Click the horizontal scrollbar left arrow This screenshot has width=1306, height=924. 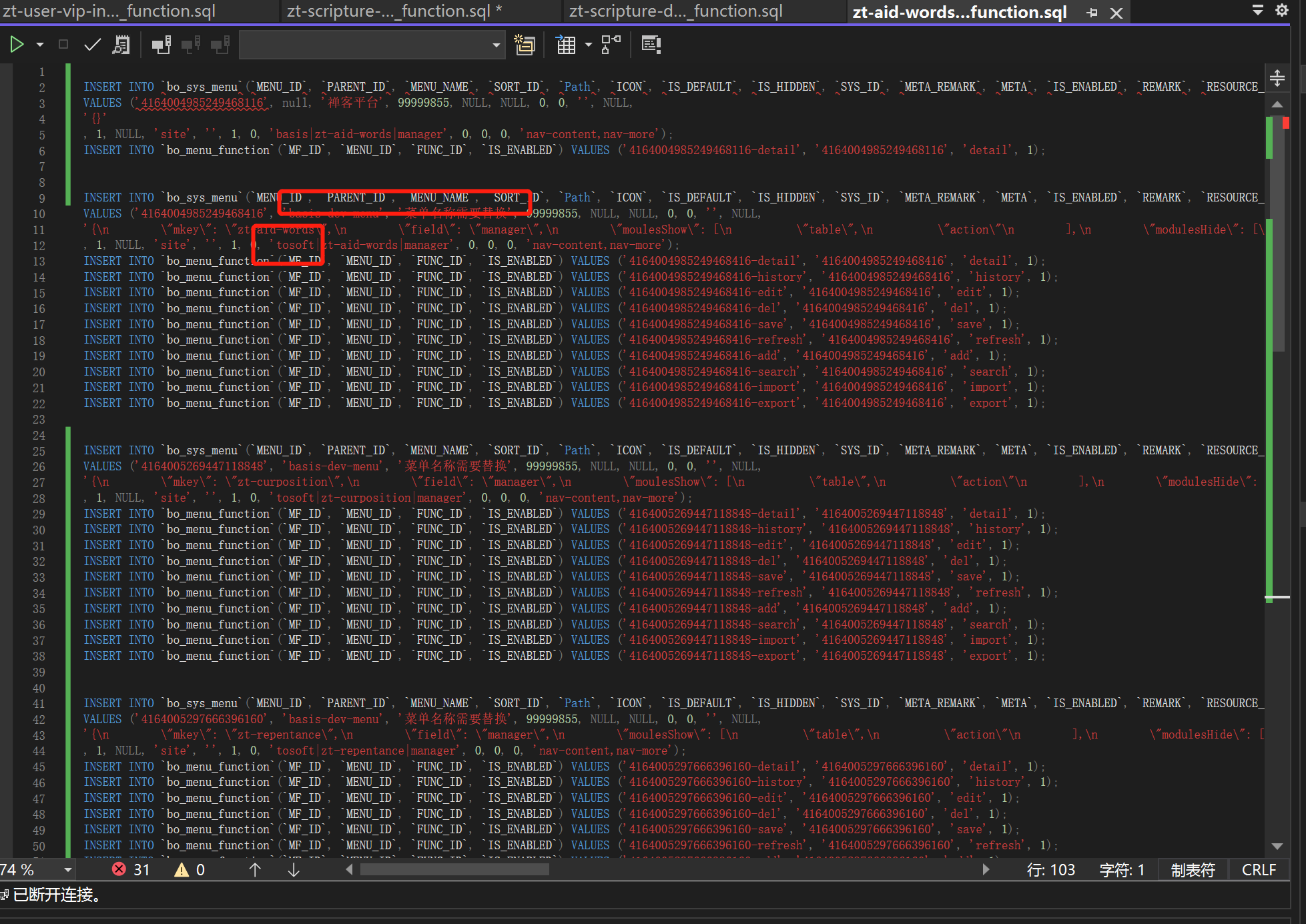[349, 869]
